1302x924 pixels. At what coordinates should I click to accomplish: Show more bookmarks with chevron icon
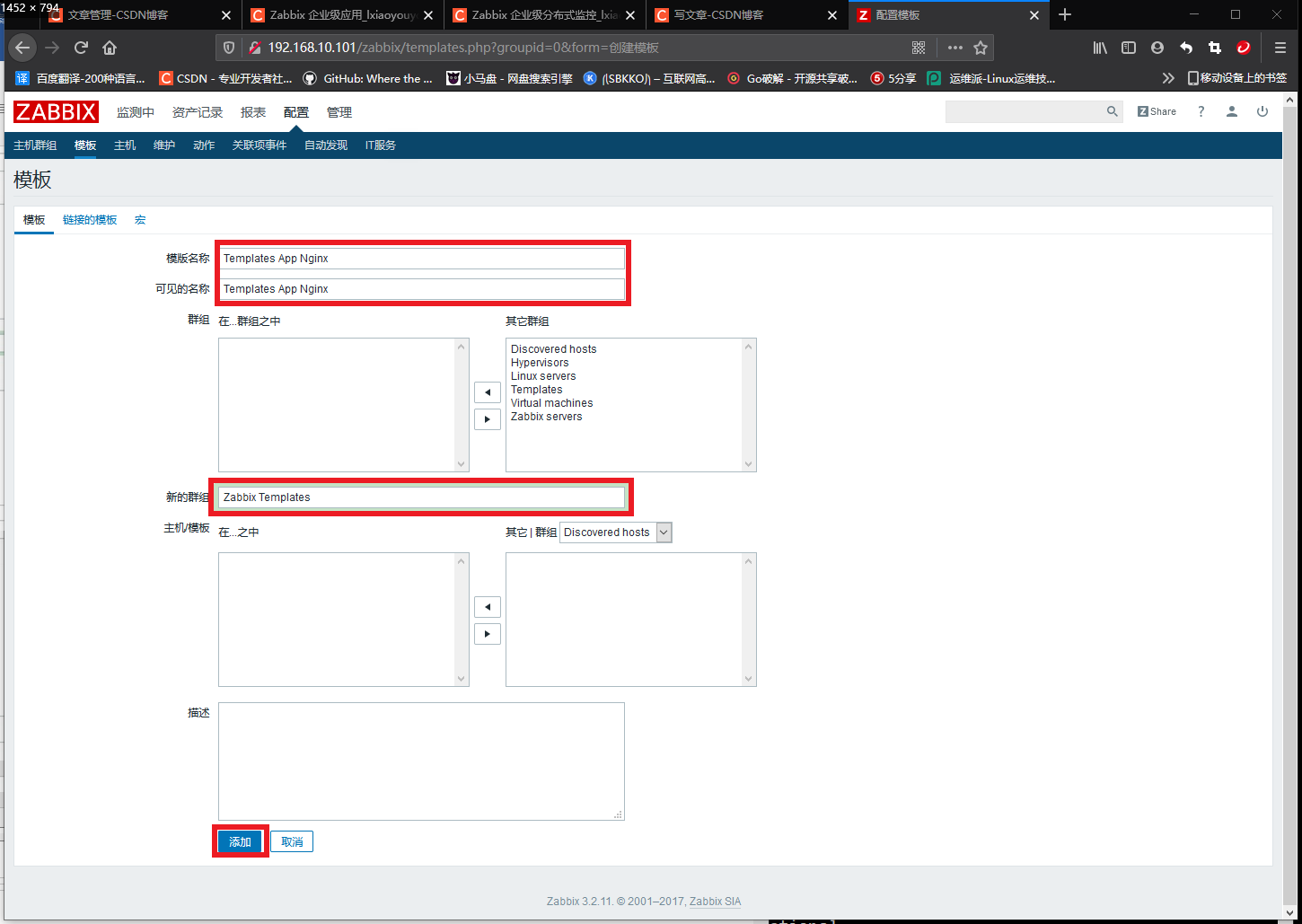[1168, 78]
